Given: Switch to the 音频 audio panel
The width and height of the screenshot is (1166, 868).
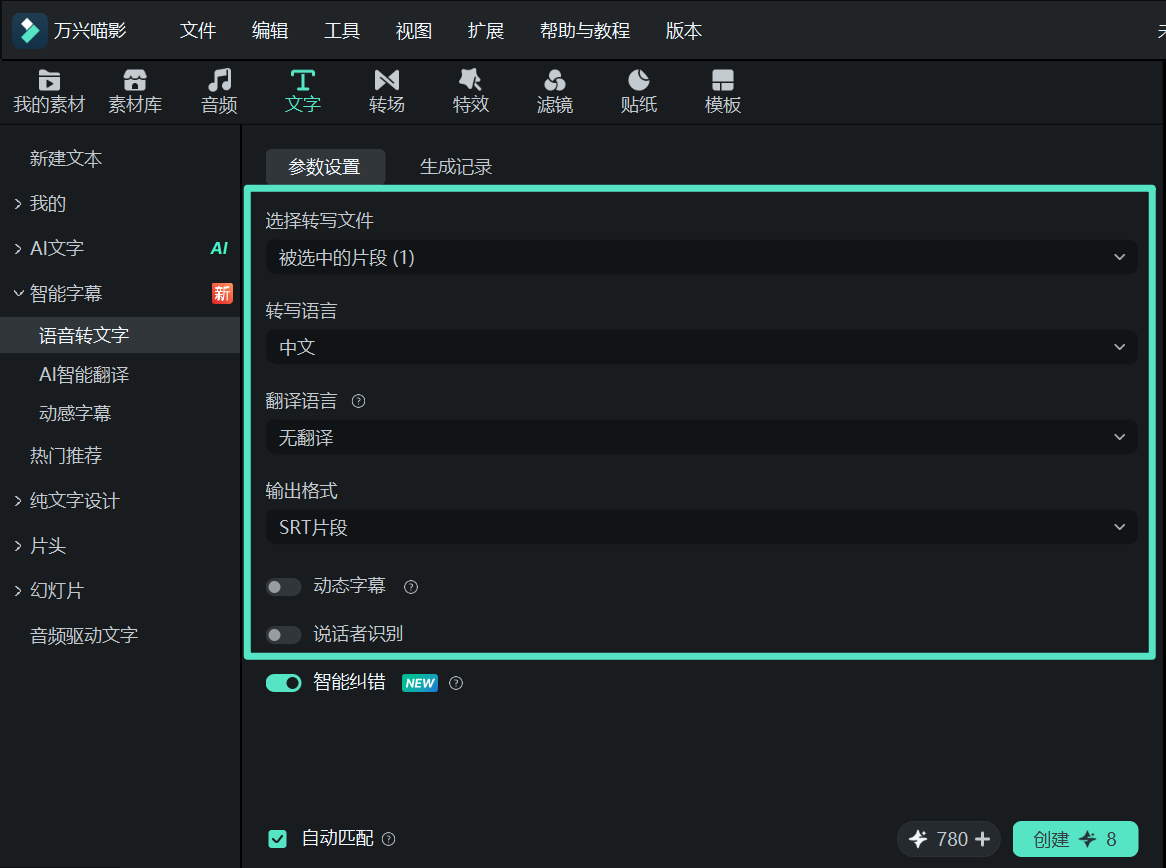Looking at the screenshot, I should click(219, 91).
